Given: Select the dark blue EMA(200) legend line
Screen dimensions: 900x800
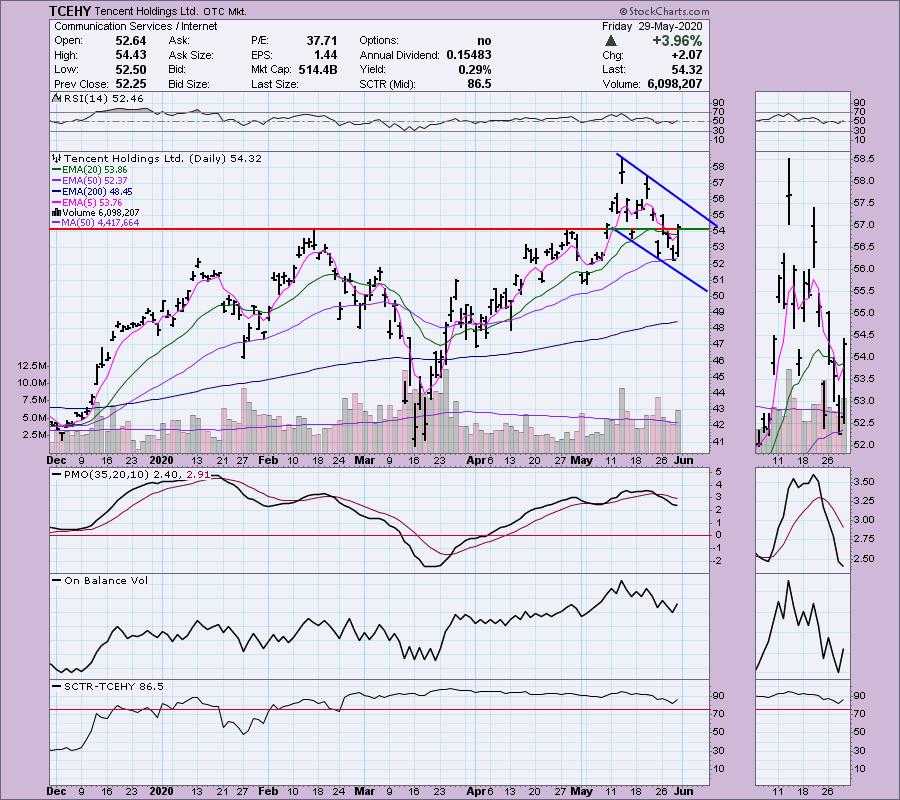Looking at the screenshot, I should click(x=57, y=192).
